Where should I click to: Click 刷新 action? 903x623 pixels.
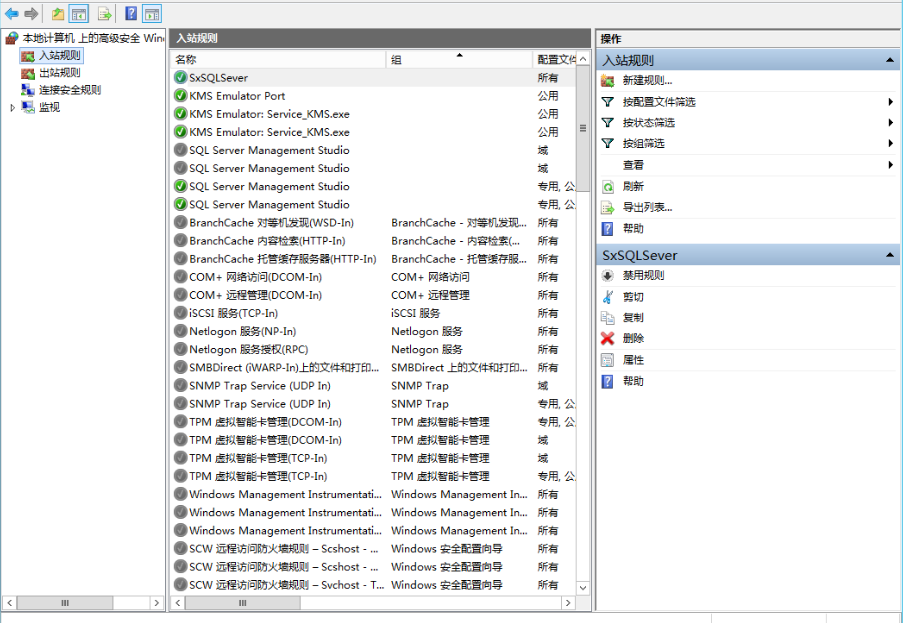633,187
